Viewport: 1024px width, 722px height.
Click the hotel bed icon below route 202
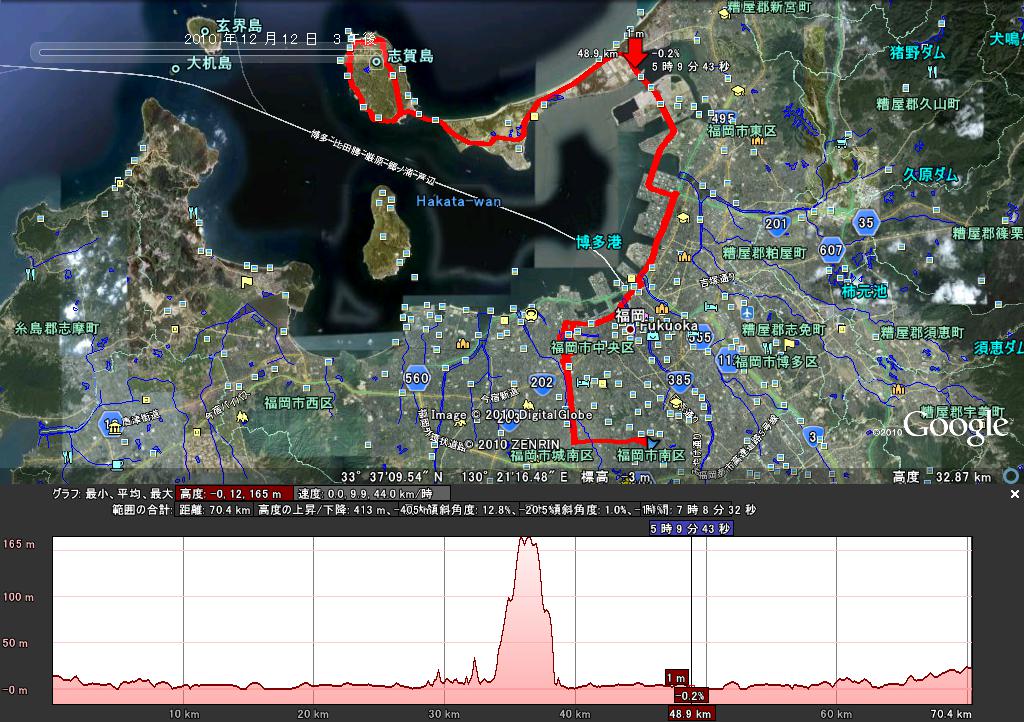click(x=583, y=381)
